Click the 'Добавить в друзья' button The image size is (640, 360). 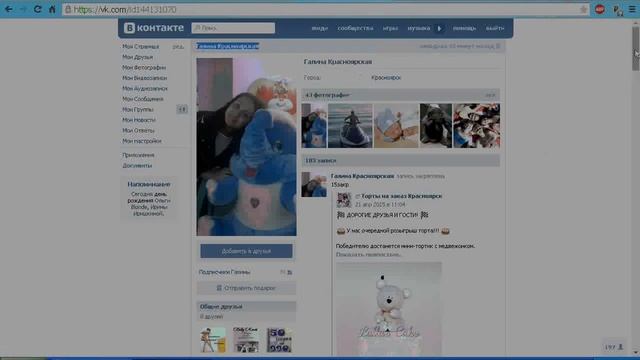click(247, 251)
